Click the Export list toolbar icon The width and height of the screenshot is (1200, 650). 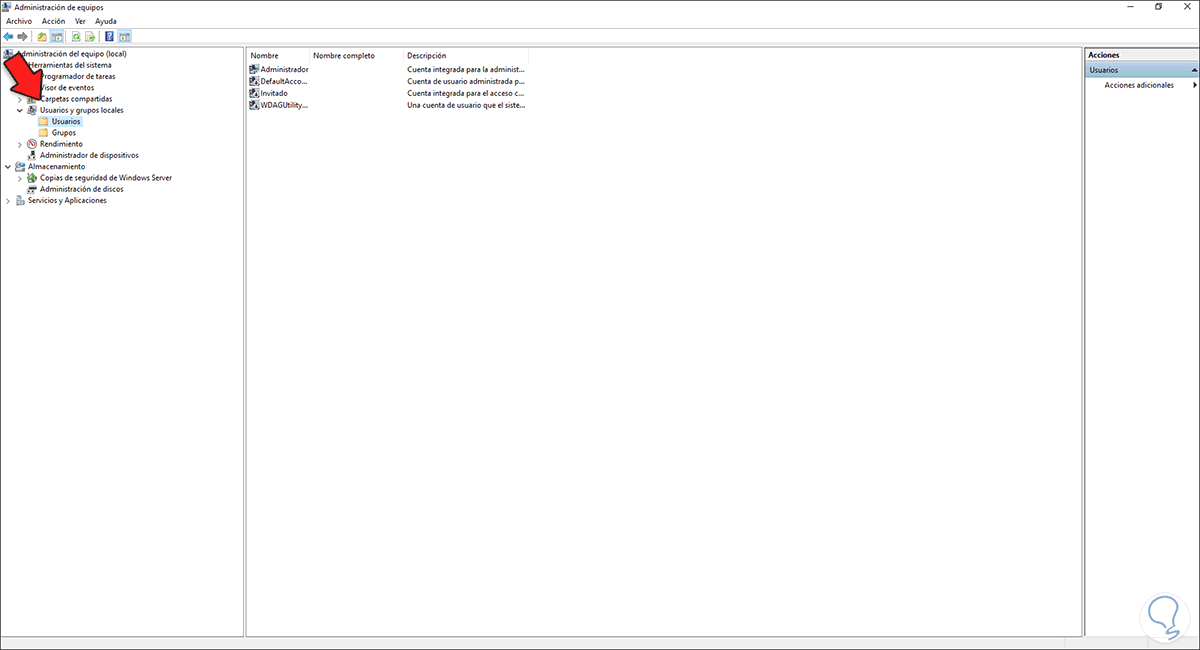click(90, 36)
